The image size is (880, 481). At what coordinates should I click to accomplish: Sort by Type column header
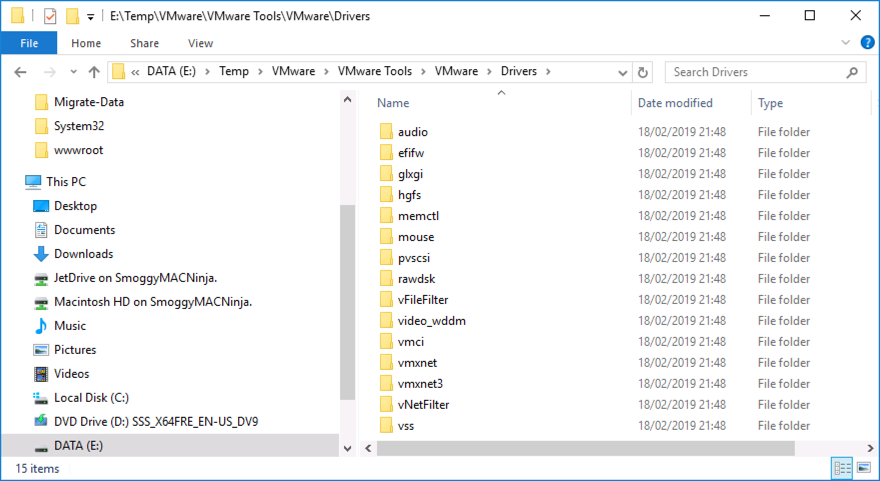pyautogui.click(x=770, y=103)
